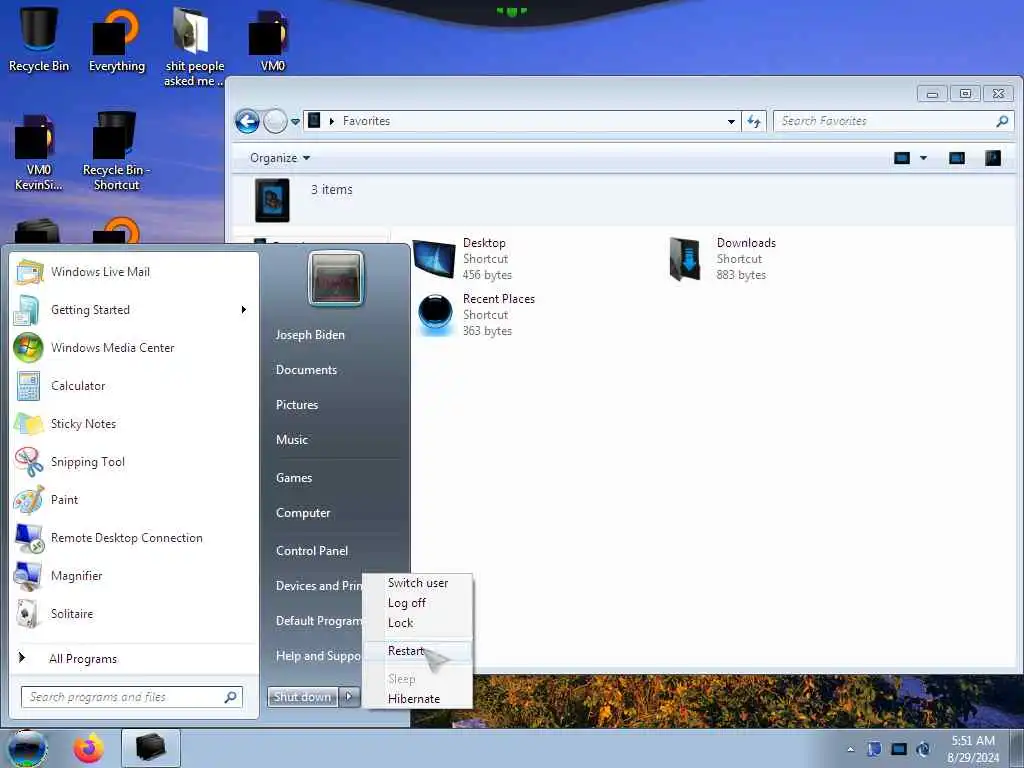Open the view options dropdown arrow

[923, 158]
